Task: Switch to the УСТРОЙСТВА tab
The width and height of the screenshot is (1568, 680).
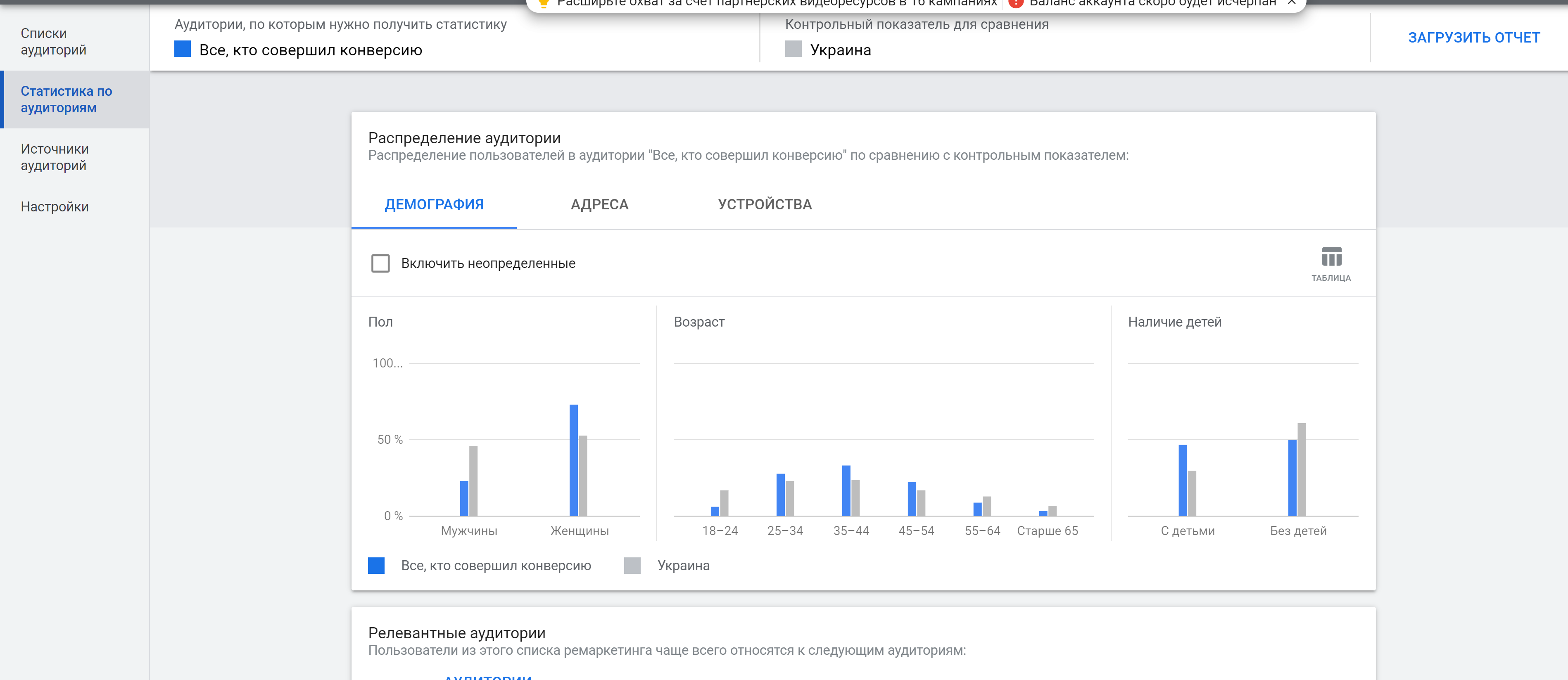Action: pyautogui.click(x=765, y=204)
